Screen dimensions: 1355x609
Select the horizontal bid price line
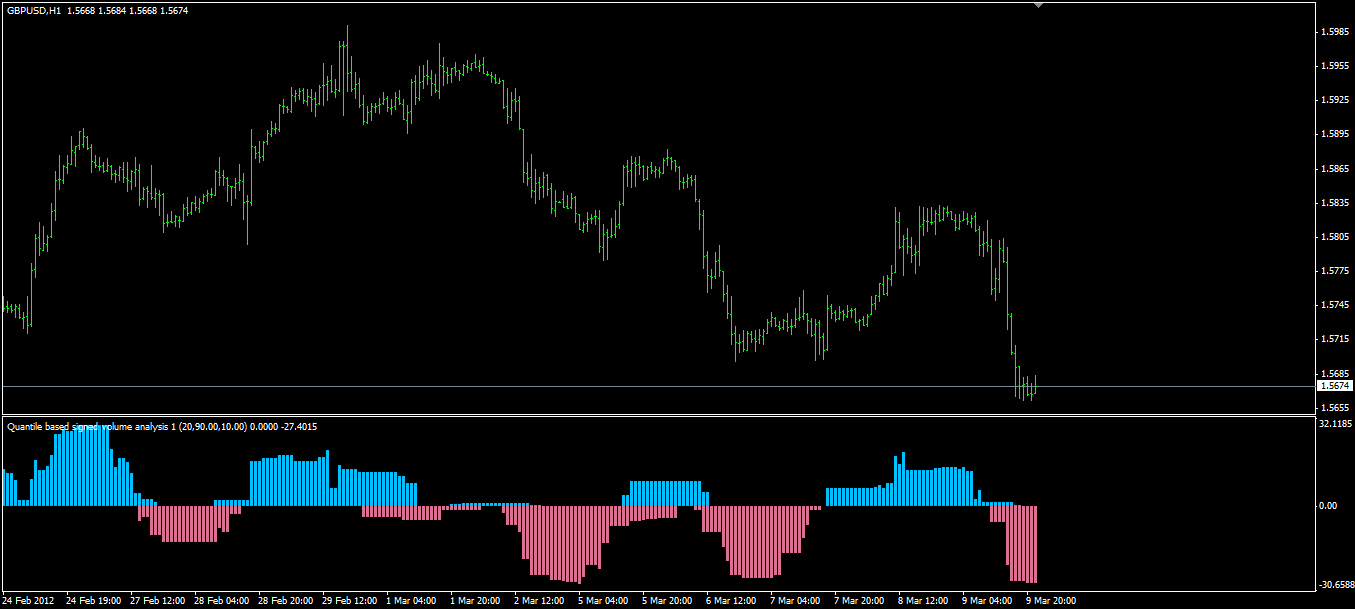point(657,386)
